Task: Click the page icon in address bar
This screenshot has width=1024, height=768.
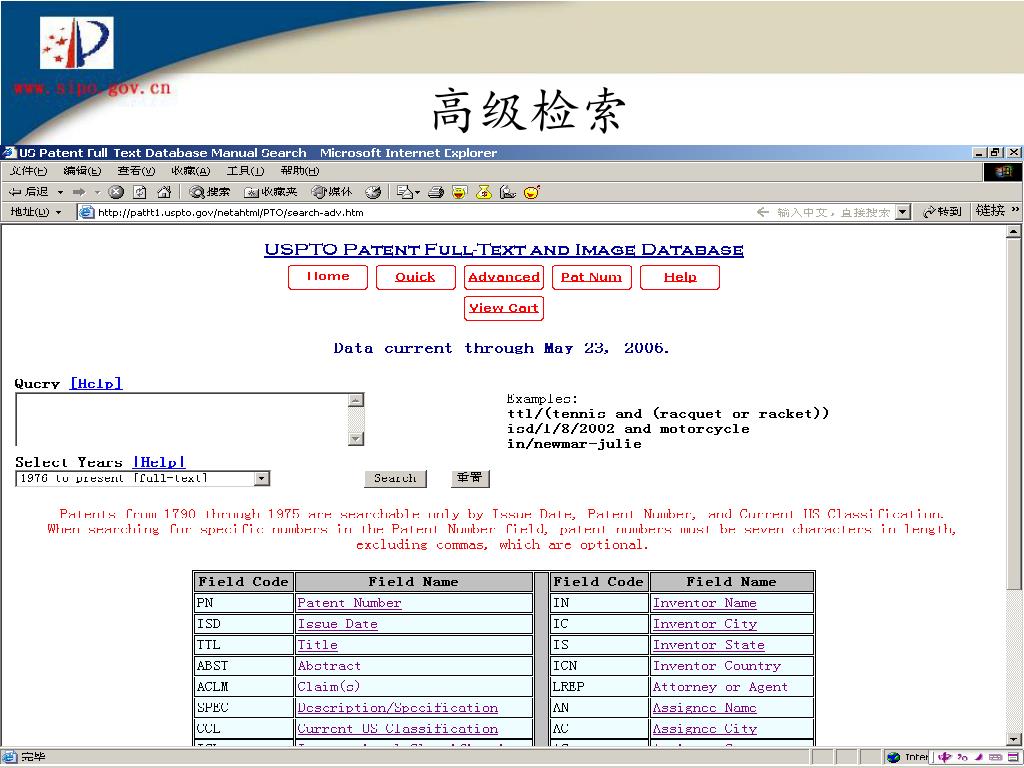Action: click(x=86, y=212)
